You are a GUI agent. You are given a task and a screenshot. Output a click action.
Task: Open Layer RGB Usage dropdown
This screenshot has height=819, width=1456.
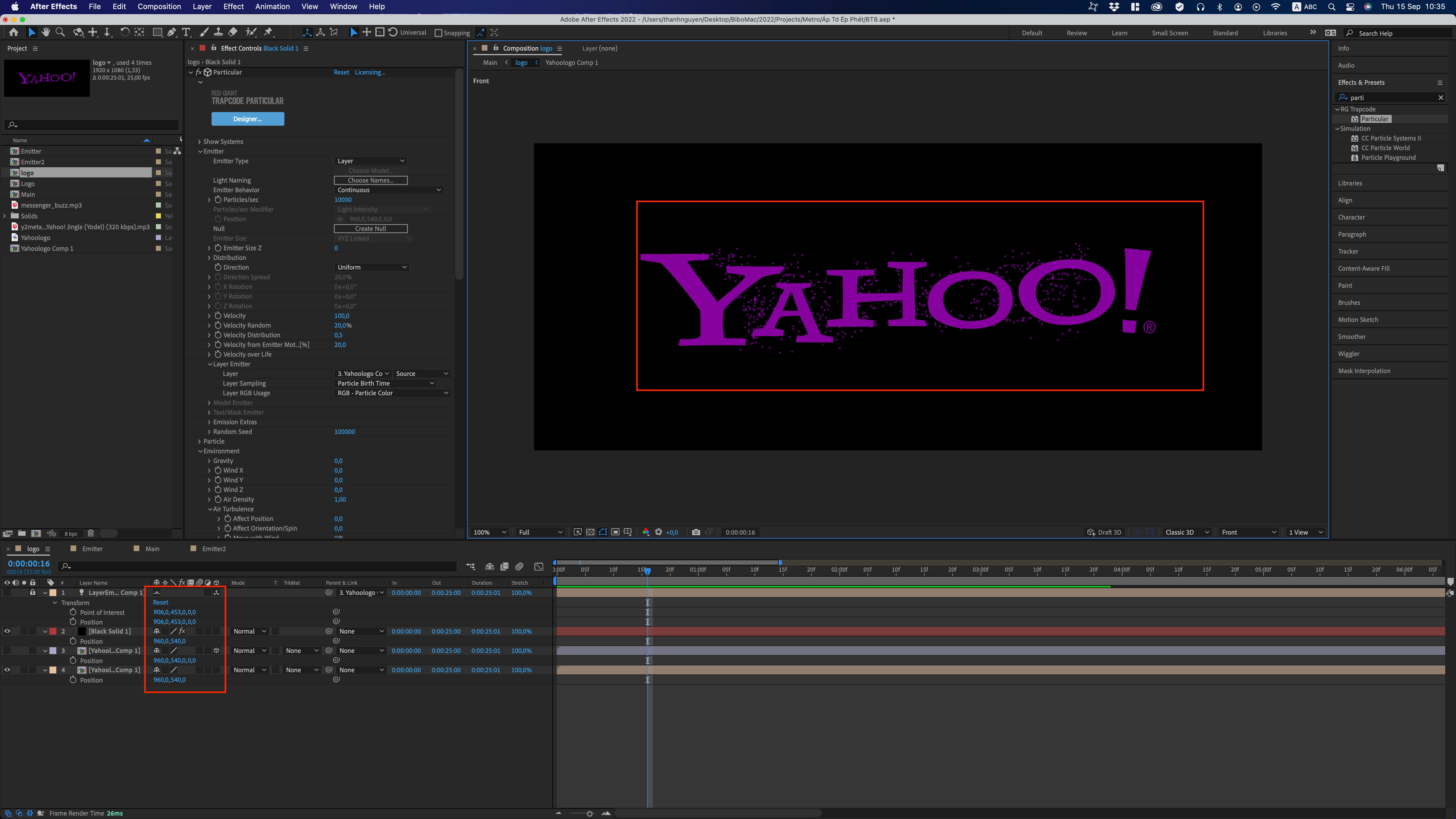click(393, 393)
